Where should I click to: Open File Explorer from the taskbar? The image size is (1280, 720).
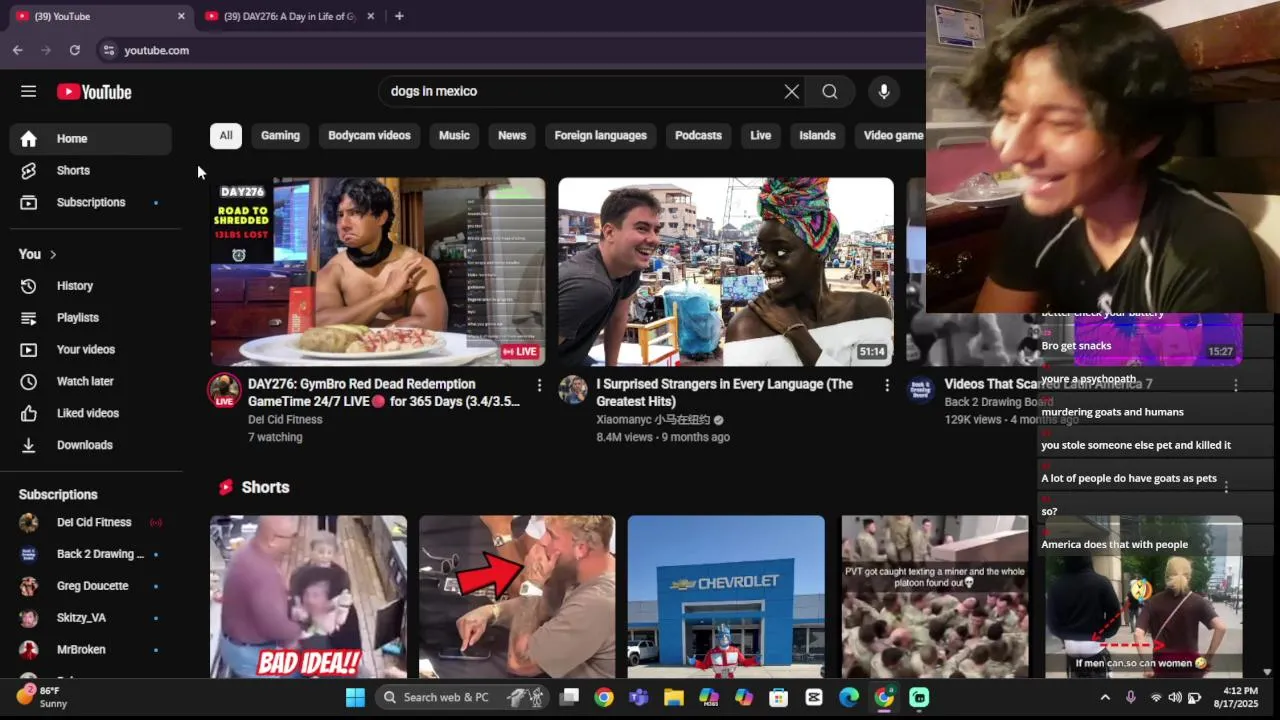click(x=673, y=697)
